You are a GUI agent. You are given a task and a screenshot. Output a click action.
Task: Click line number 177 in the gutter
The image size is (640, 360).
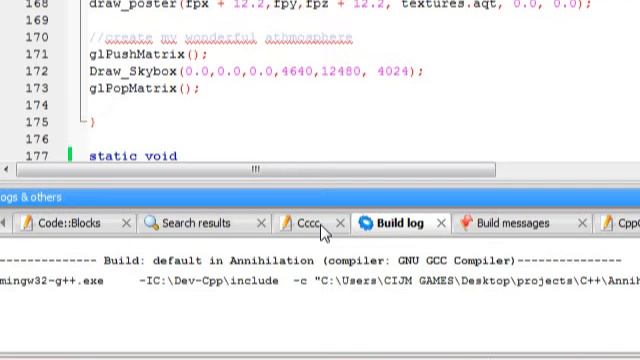pyautogui.click(x=37, y=156)
